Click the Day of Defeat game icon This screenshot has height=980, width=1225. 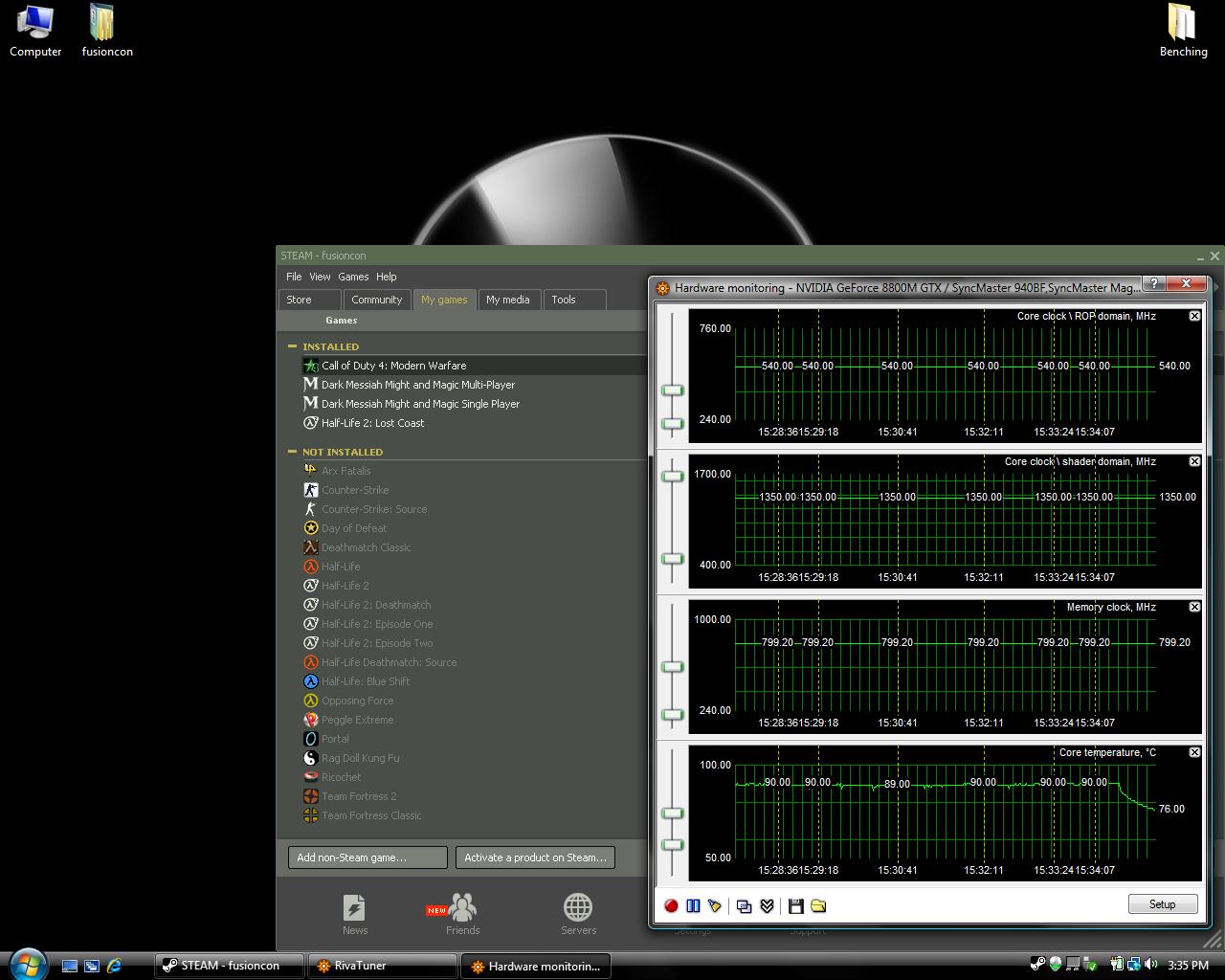[x=310, y=528]
